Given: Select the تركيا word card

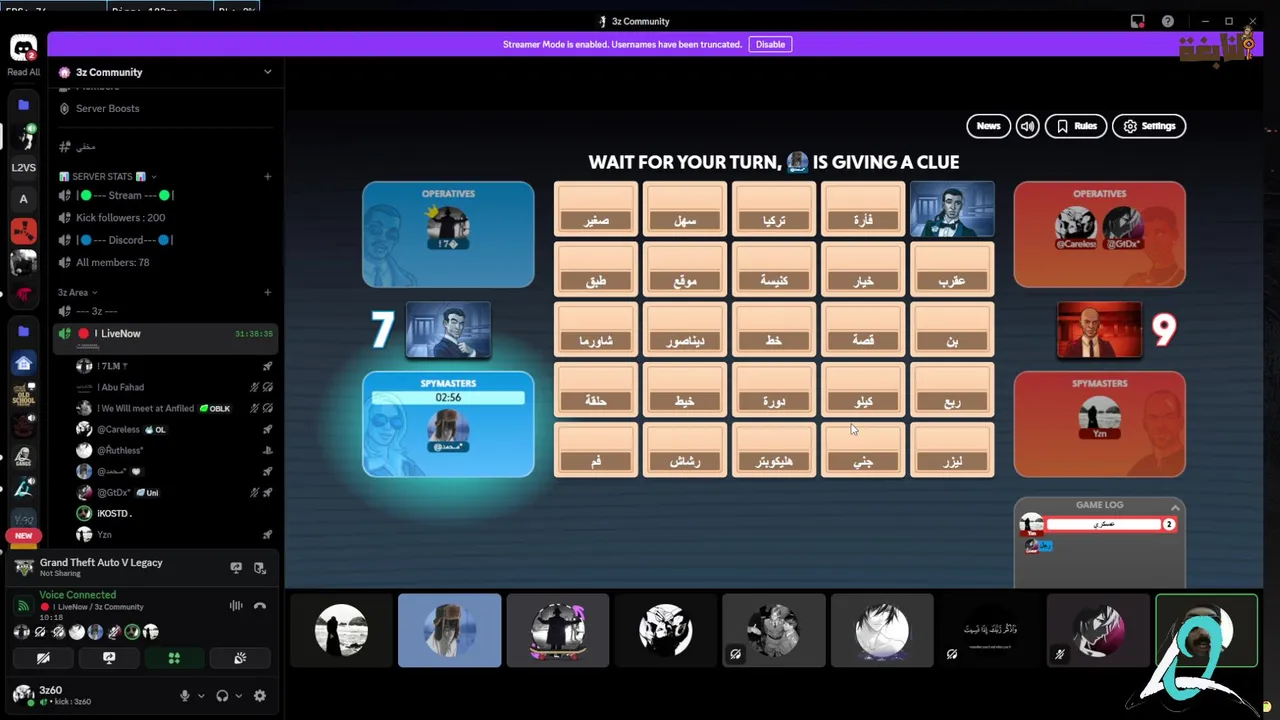Looking at the screenshot, I should pyautogui.click(x=774, y=209).
